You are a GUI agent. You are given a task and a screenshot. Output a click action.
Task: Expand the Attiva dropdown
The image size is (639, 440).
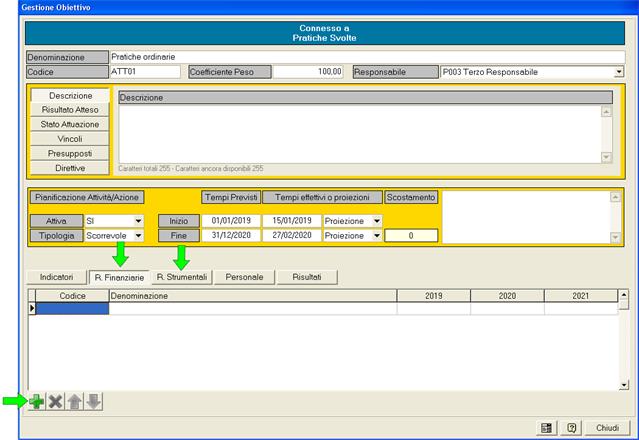tap(138, 220)
